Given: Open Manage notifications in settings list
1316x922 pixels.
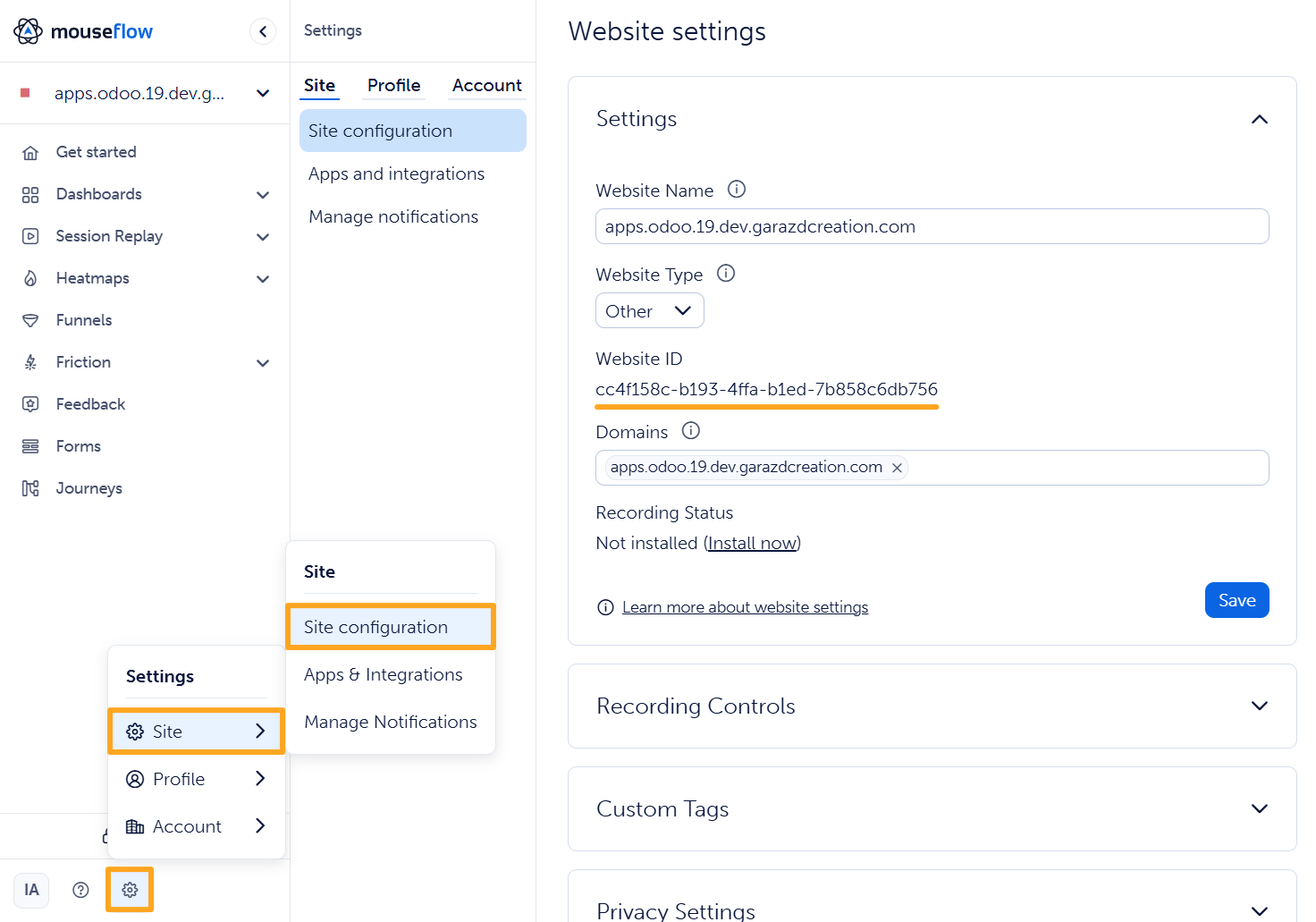Looking at the screenshot, I should tap(413, 216).
